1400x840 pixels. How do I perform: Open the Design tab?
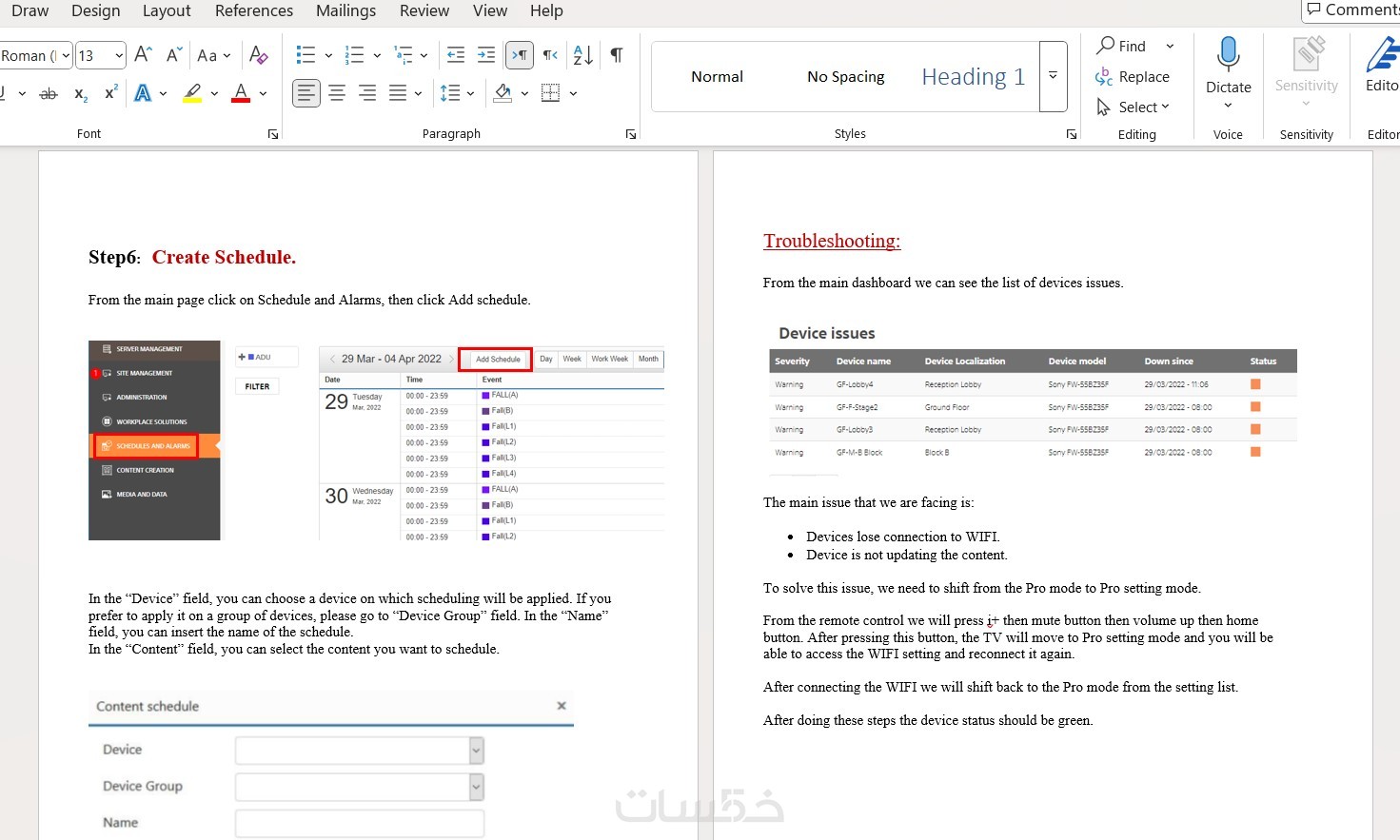[x=96, y=10]
